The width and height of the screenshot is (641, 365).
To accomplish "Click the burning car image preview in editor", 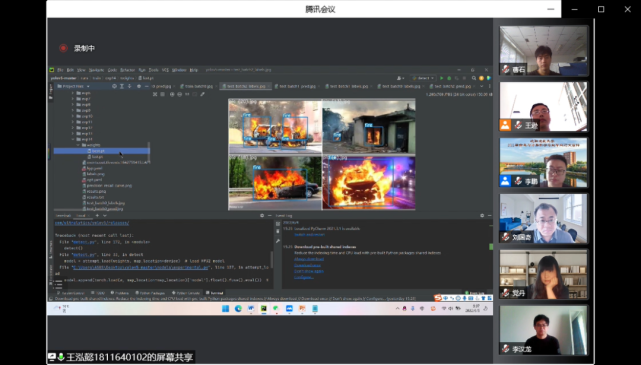I will (322, 154).
